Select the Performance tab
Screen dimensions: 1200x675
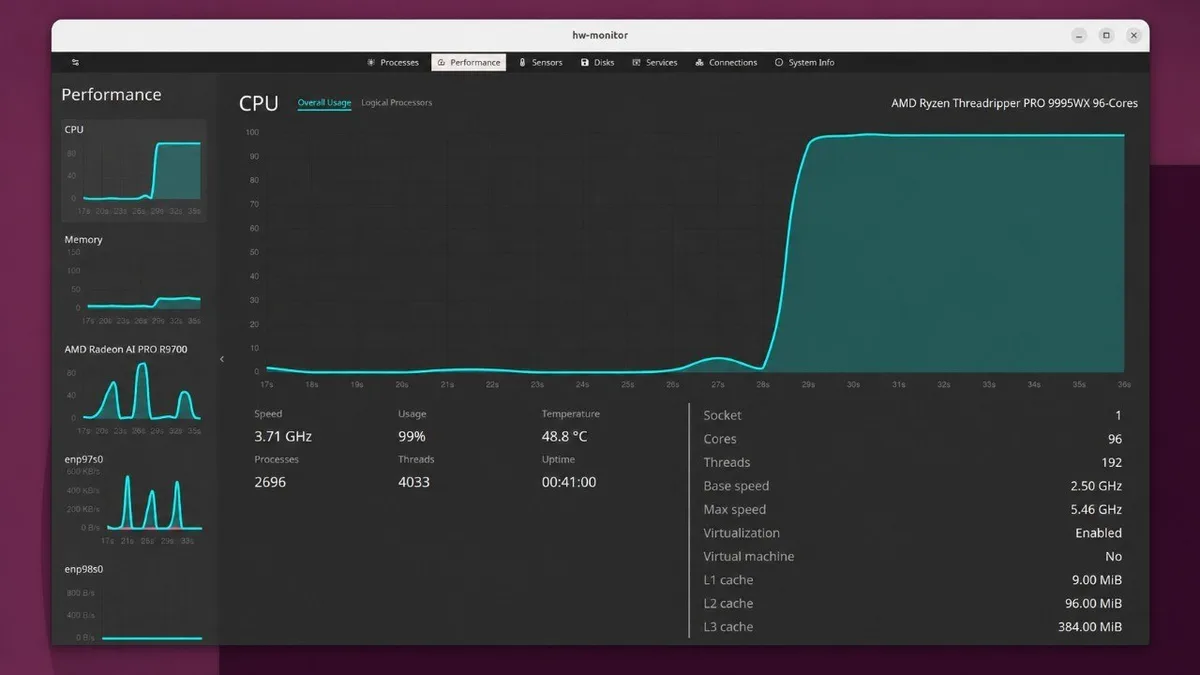point(469,62)
